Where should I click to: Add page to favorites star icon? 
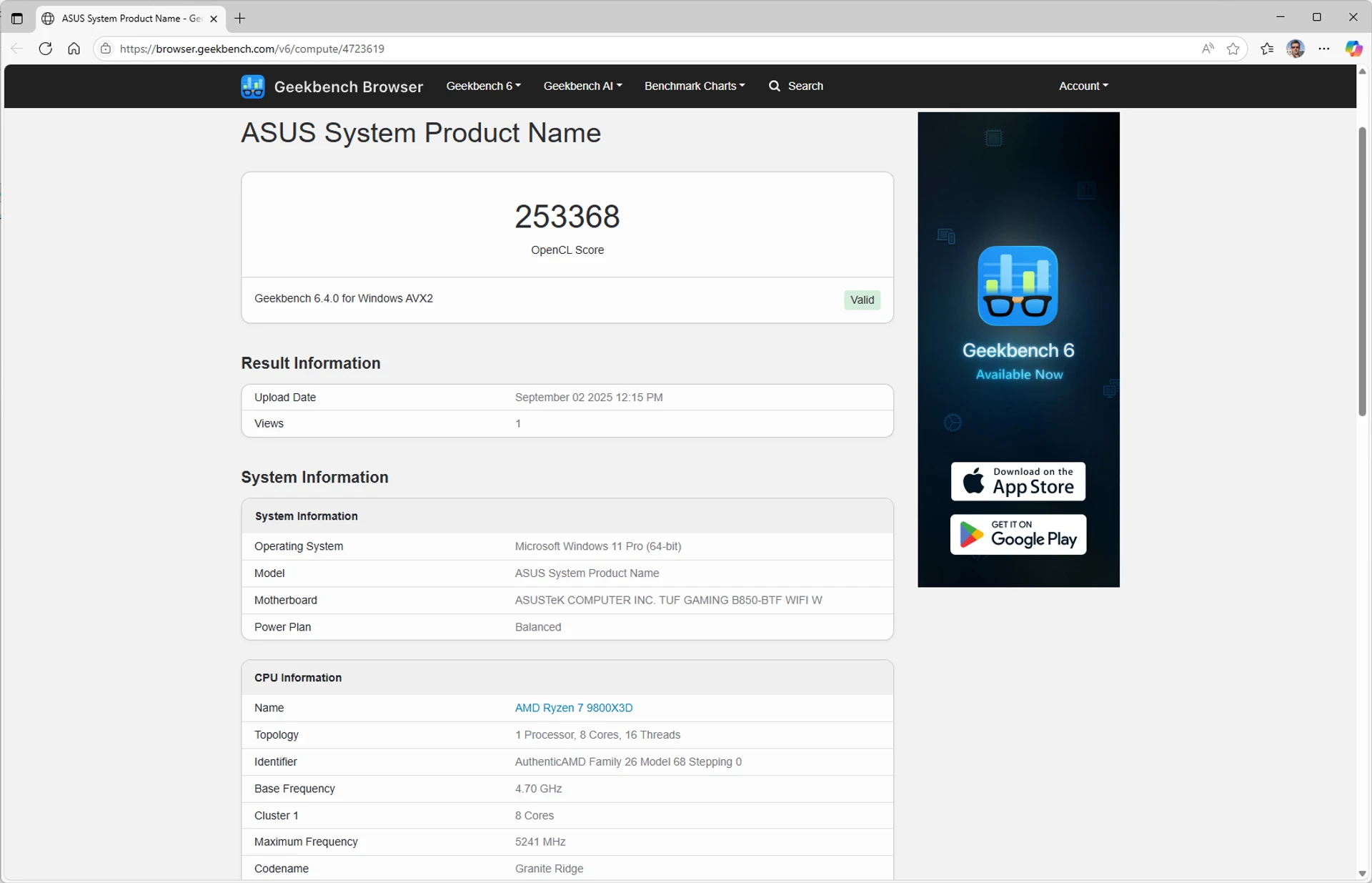click(1233, 49)
